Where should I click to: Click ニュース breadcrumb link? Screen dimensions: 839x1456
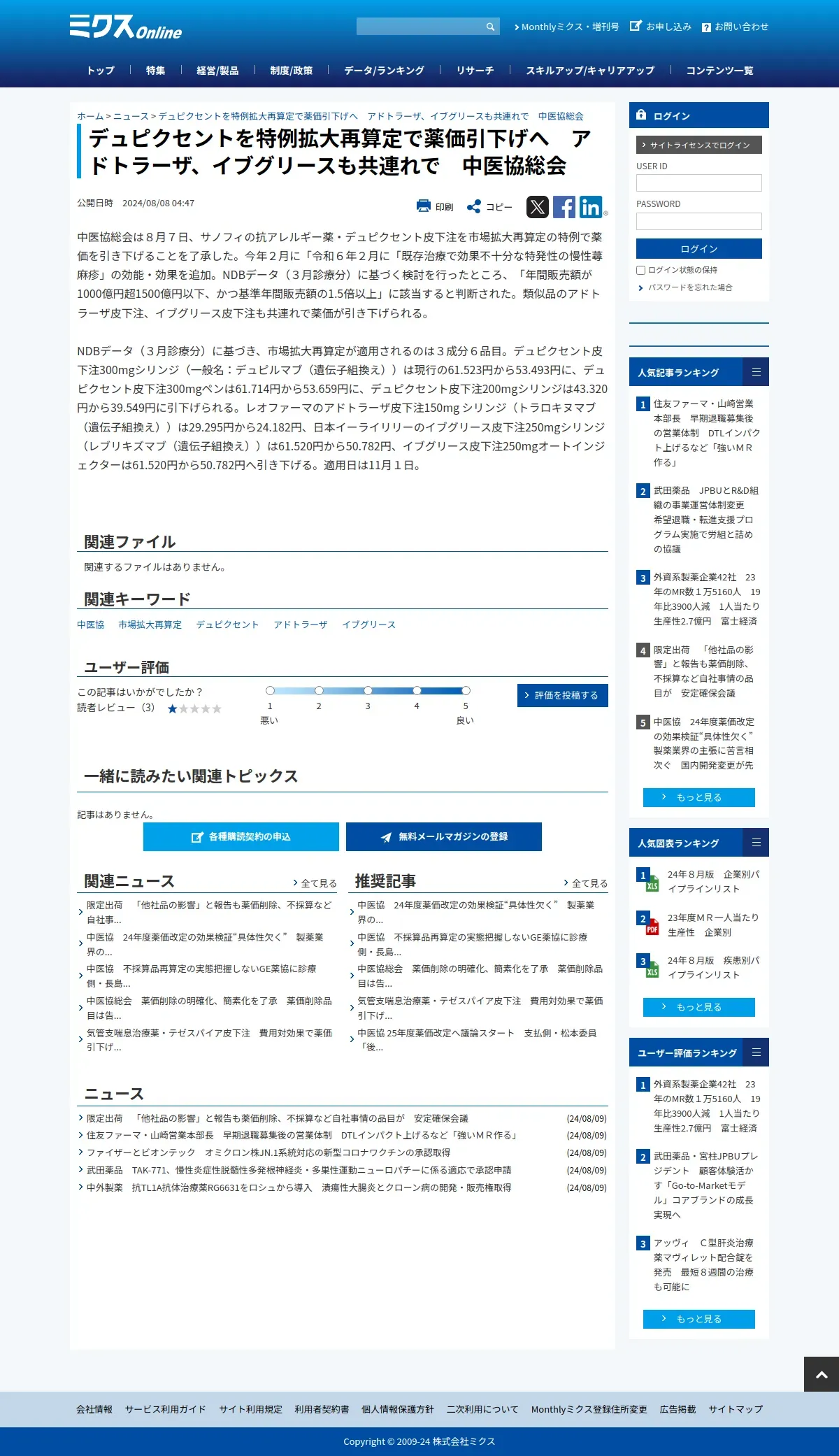(x=131, y=116)
